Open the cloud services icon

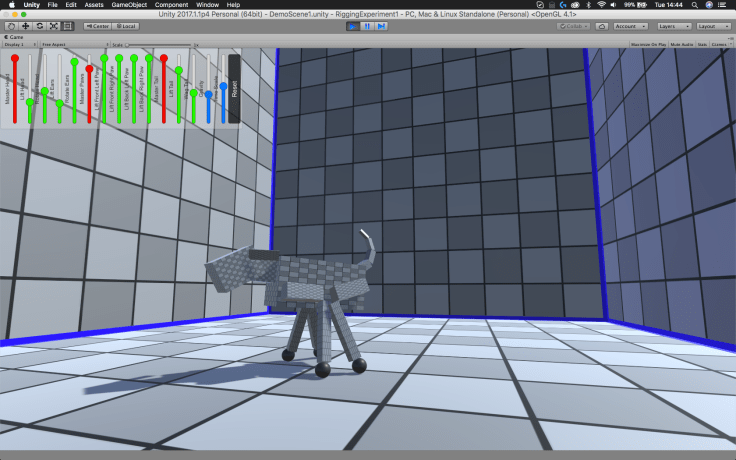[x=600, y=26]
